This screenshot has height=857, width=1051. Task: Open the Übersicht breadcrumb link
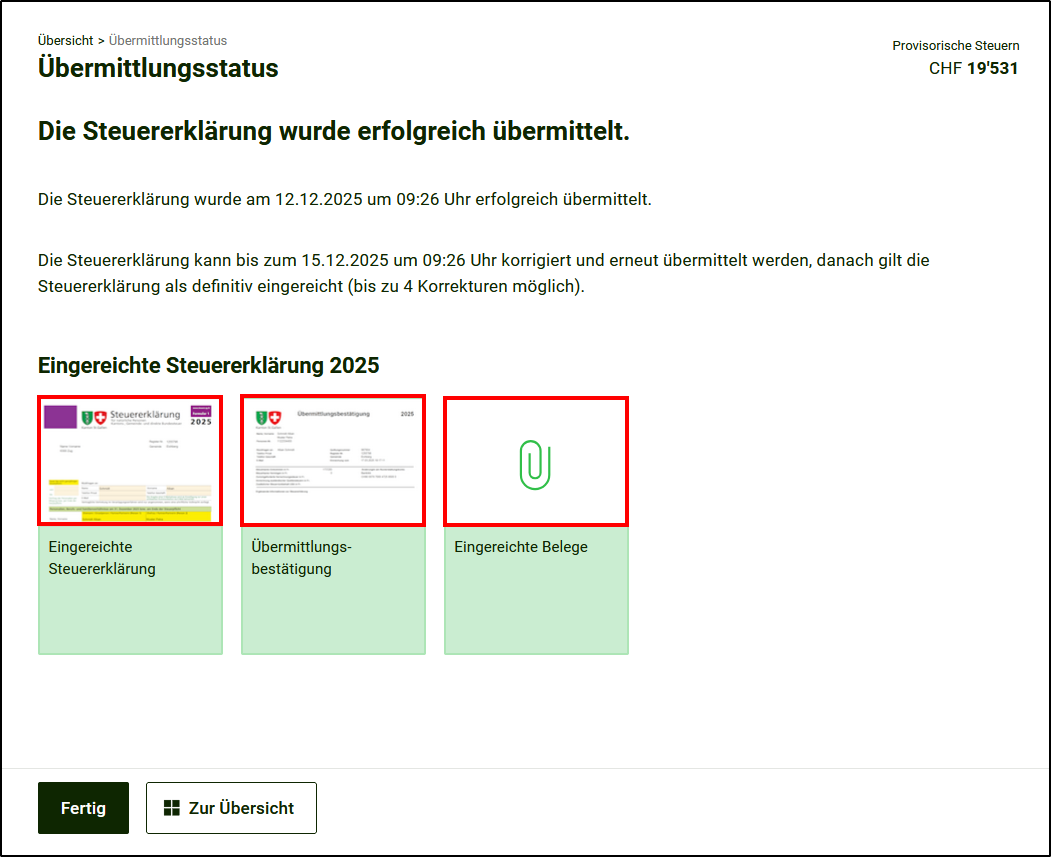pos(65,41)
